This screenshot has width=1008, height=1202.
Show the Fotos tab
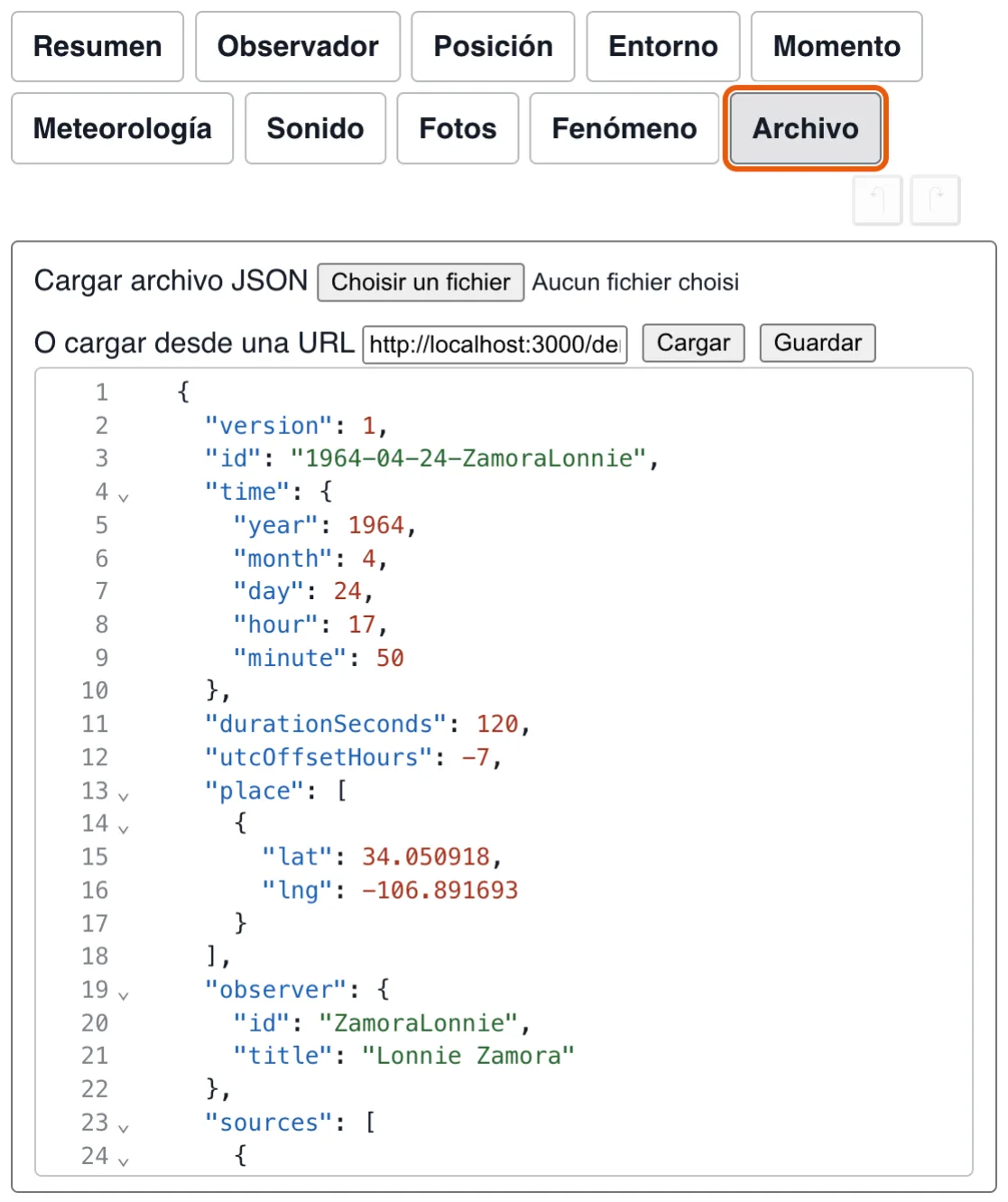pos(458,128)
